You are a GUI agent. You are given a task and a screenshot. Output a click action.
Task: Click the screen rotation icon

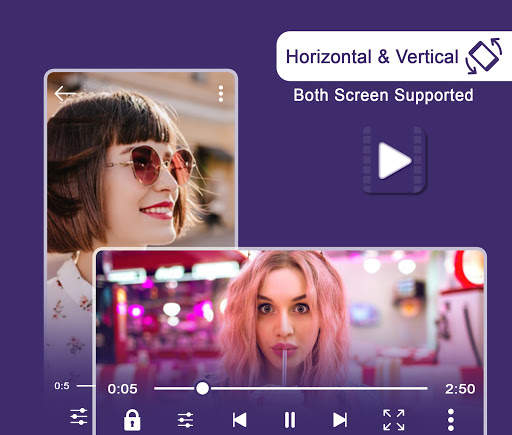click(484, 56)
